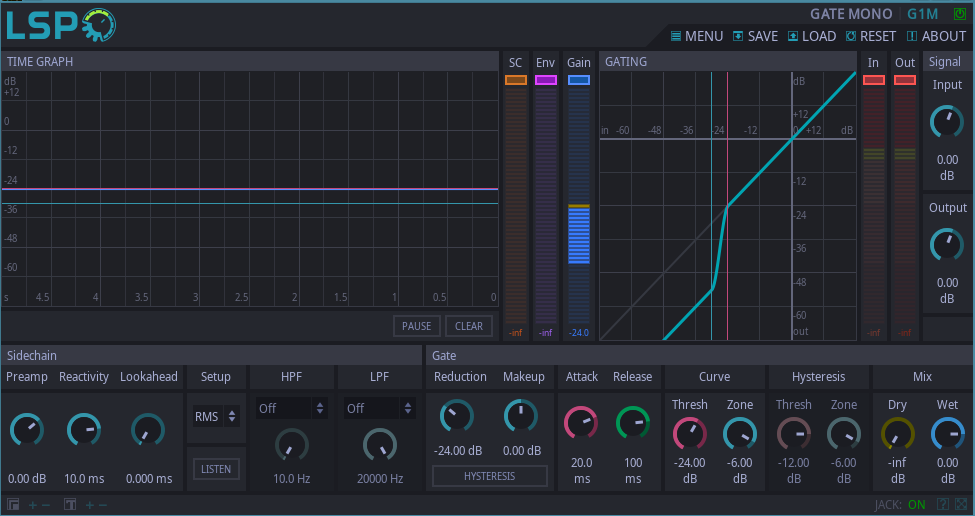Toggle Out meter red visibility button
Screen dimensions: 975x516
[x=905, y=80]
